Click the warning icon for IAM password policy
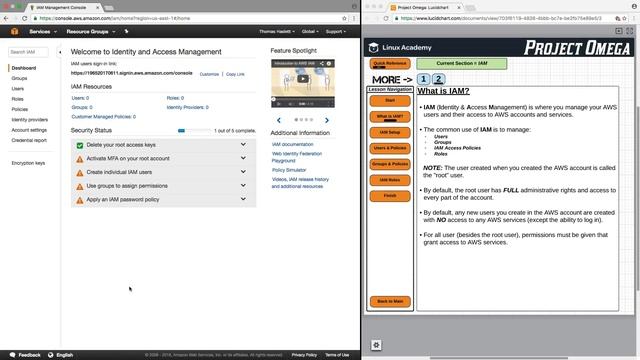Screen dimensions: 640x360 pyautogui.click(x=80, y=200)
